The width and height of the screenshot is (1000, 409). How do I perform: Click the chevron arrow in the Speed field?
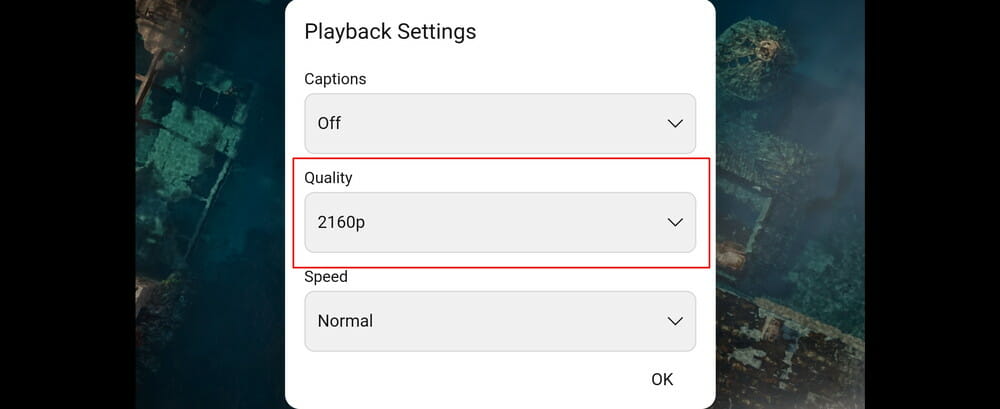(675, 321)
